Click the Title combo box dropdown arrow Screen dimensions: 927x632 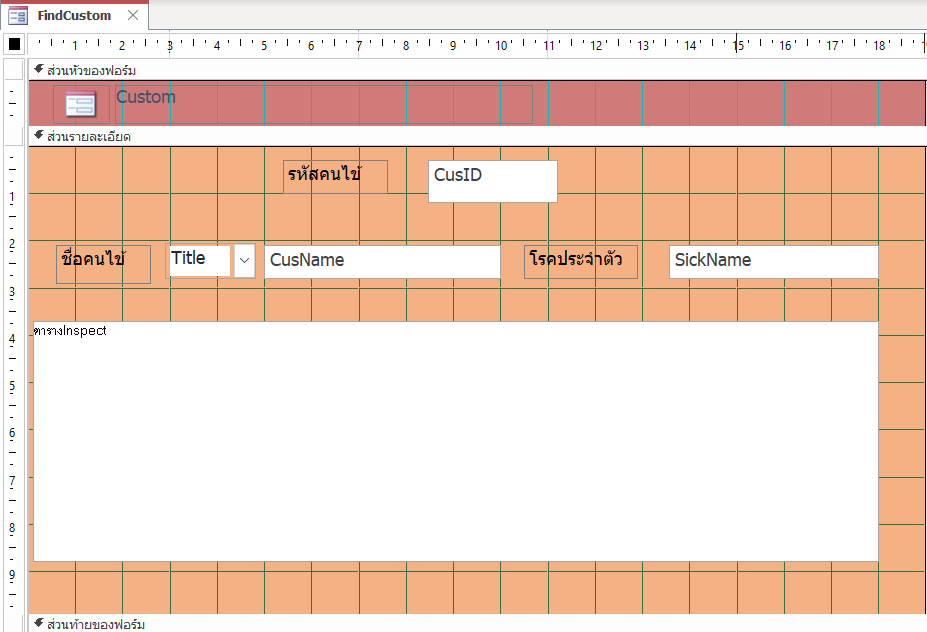pyautogui.click(x=245, y=261)
